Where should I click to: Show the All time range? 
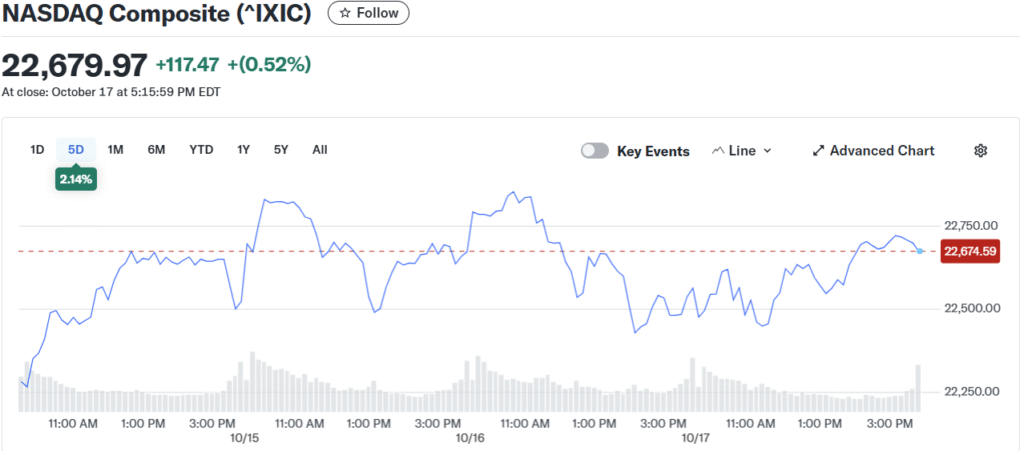coord(319,150)
